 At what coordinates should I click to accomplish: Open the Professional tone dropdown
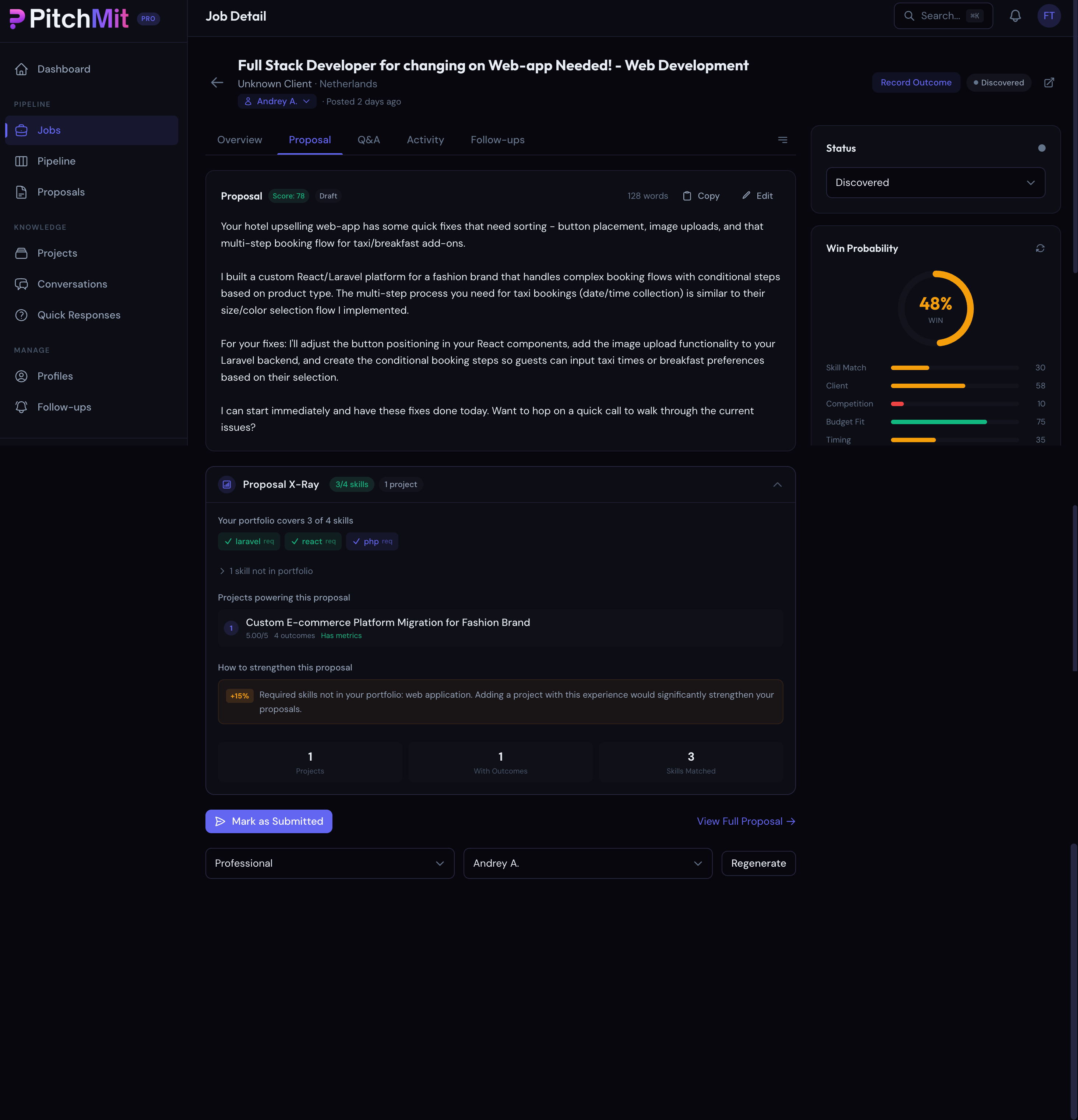pyautogui.click(x=330, y=863)
